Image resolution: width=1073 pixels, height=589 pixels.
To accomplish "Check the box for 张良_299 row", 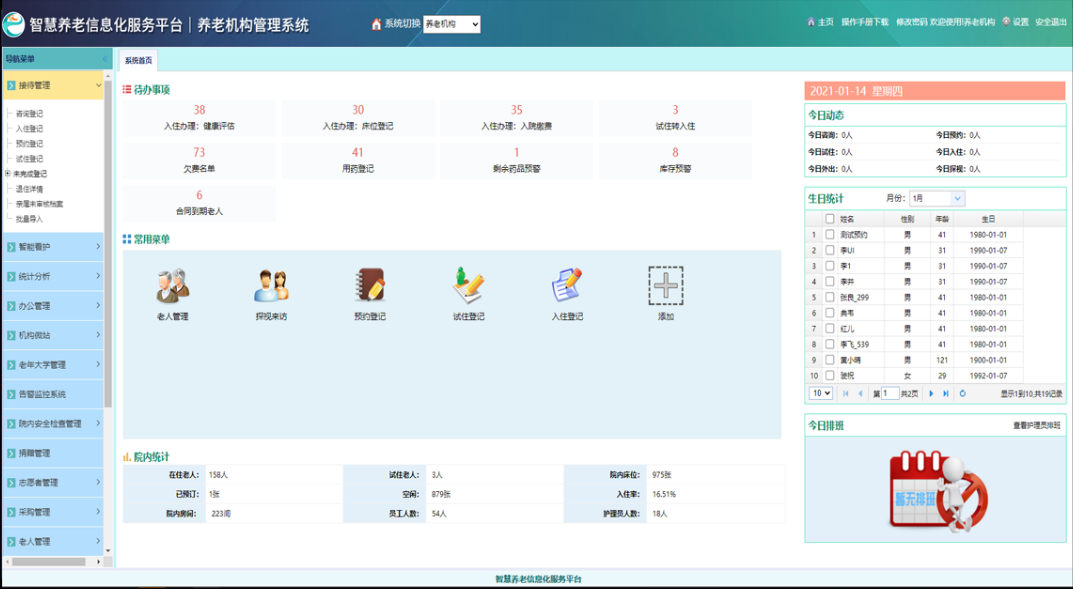I will coord(830,298).
